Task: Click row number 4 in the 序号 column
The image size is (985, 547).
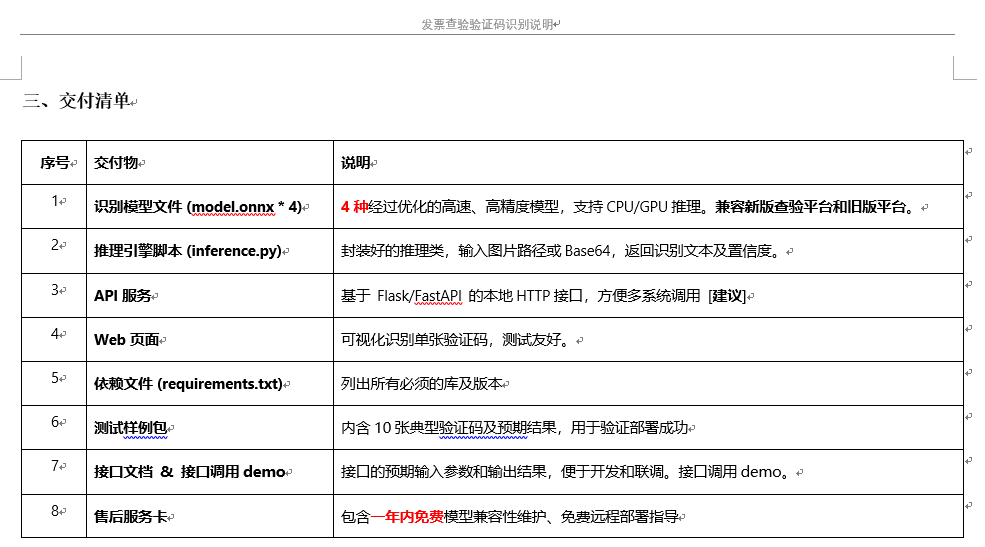Action: pos(55,333)
